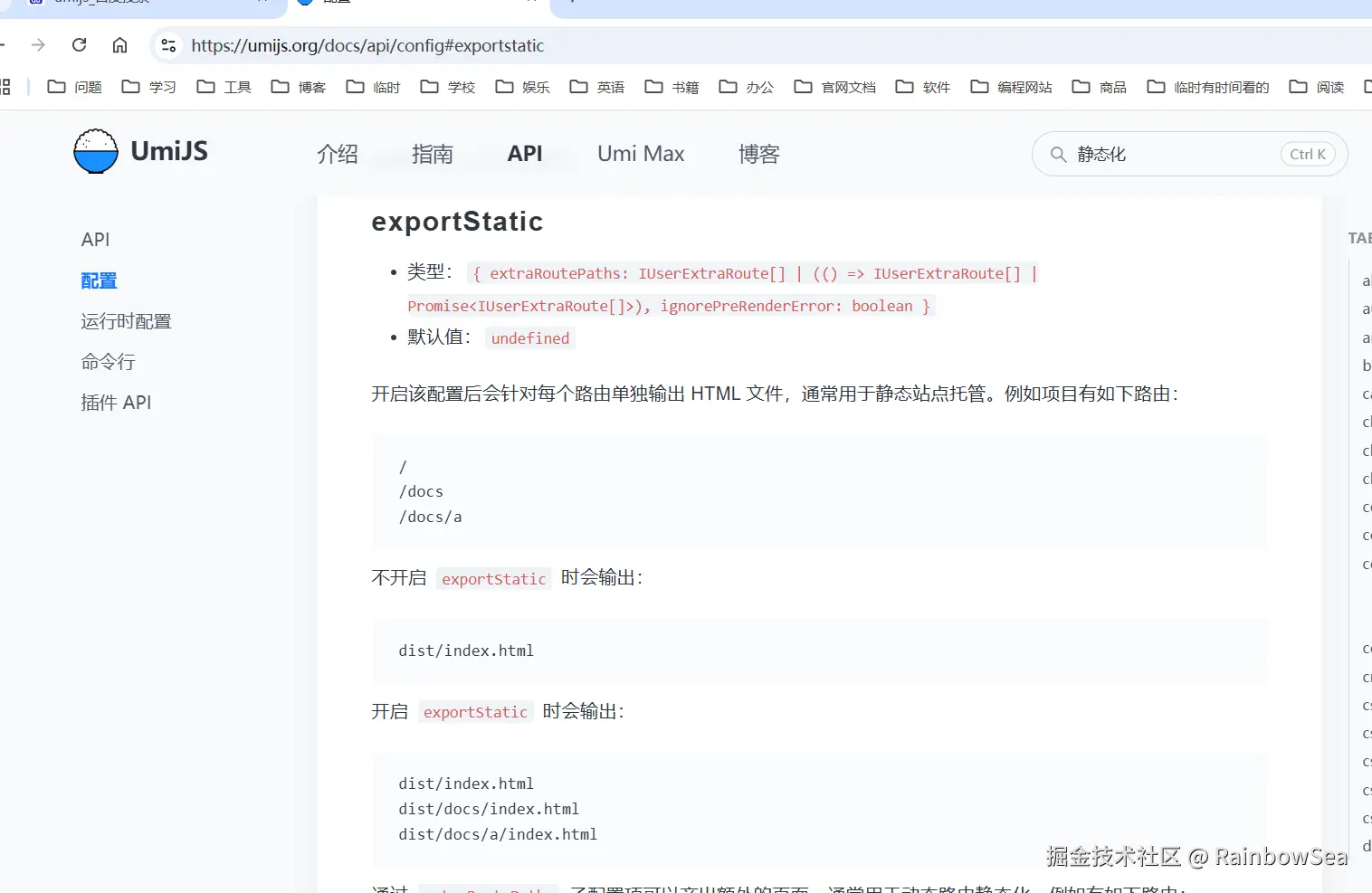Screen dimensions: 1372x893
Task: Open 插件 API in the sidebar
Action: coord(116,403)
